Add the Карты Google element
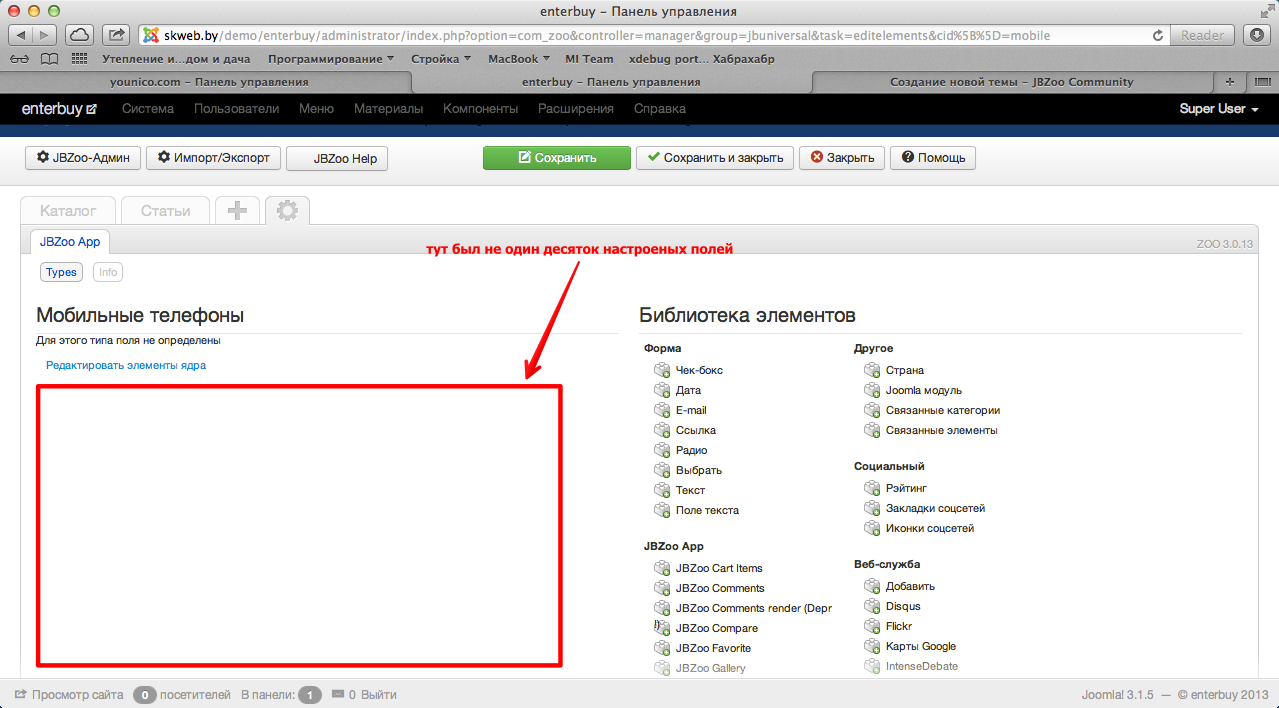The image size is (1279, 708). pos(920,646)
